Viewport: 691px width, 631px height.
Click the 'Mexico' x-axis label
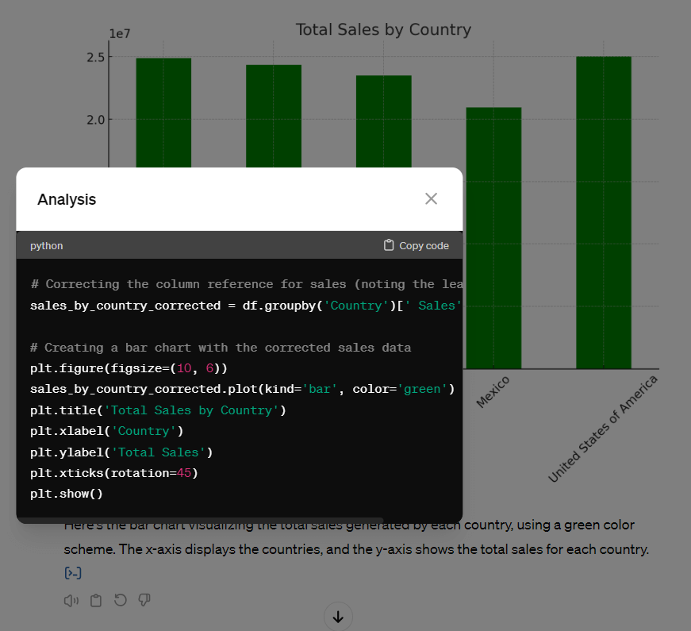pyautogui.click(x=493, y=392)
